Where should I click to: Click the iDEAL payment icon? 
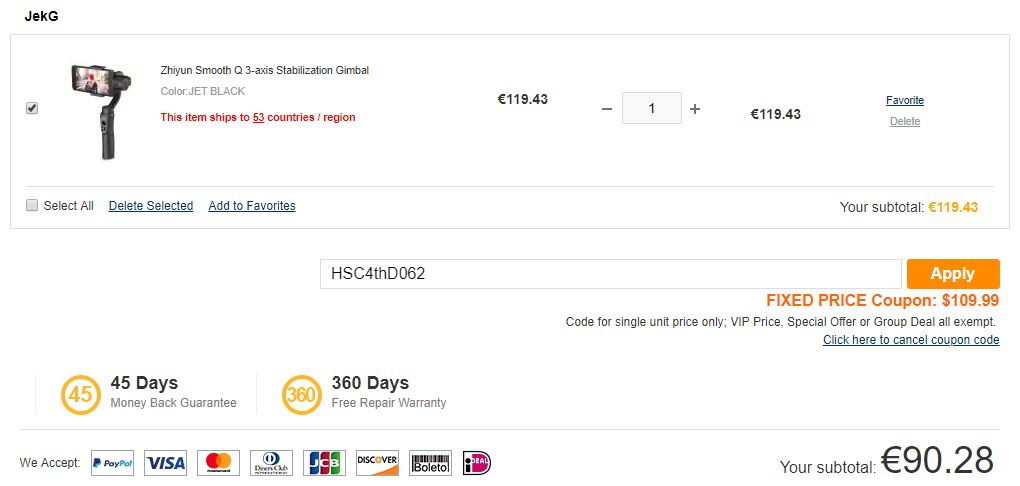[477, 463]
